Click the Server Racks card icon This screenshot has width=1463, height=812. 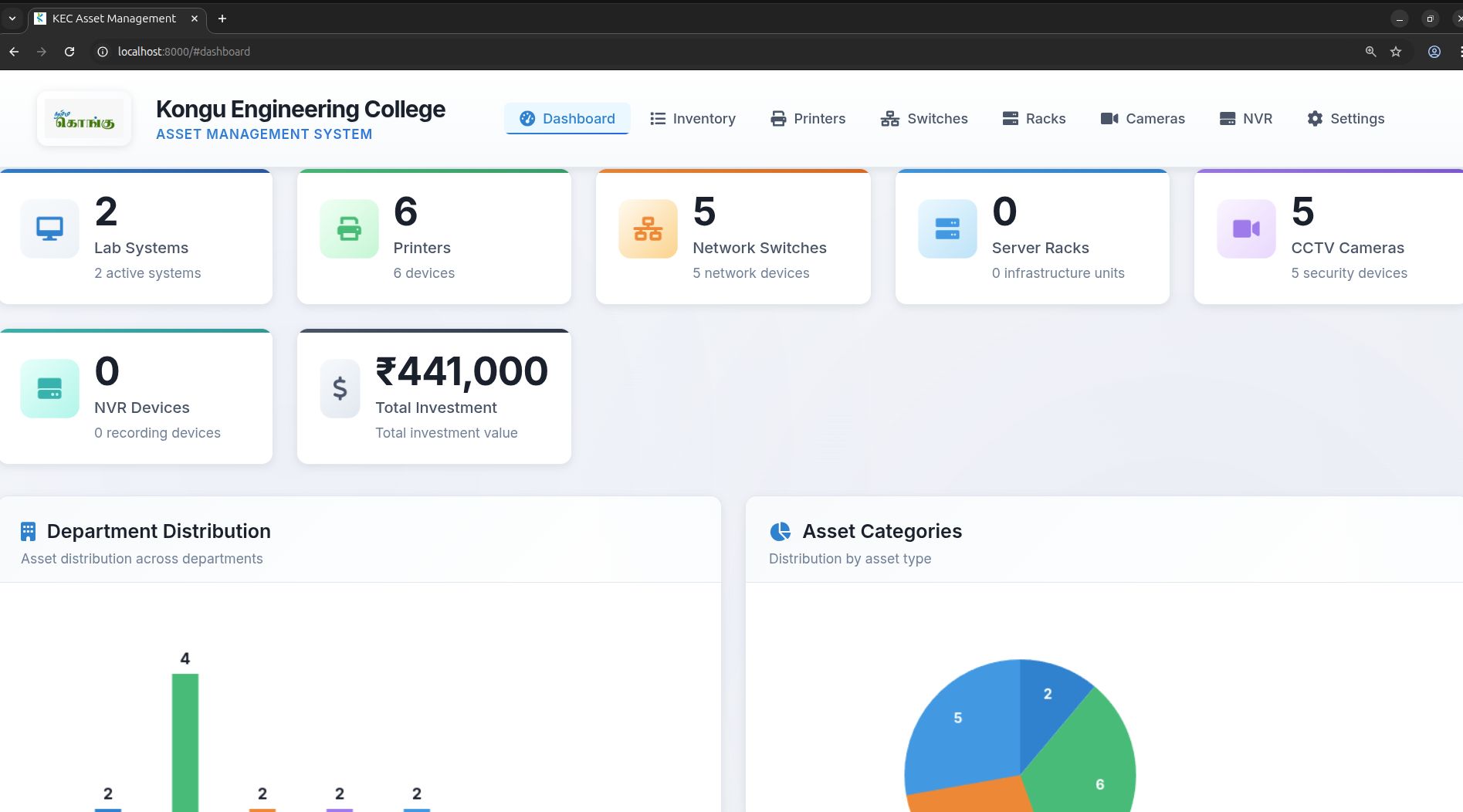[x=947, y=228]
